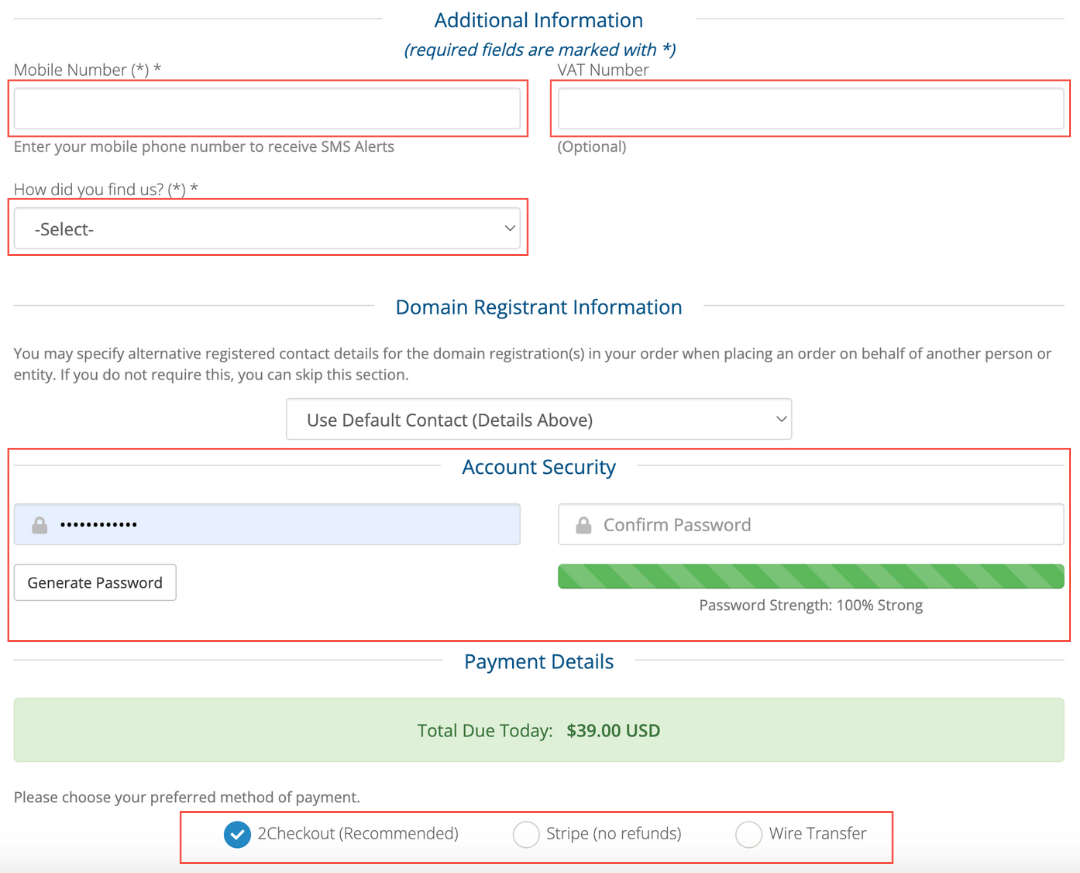Select the Wire Transfer payment method
Viewport: 1080px width, 873px height.
pos(749,834)
